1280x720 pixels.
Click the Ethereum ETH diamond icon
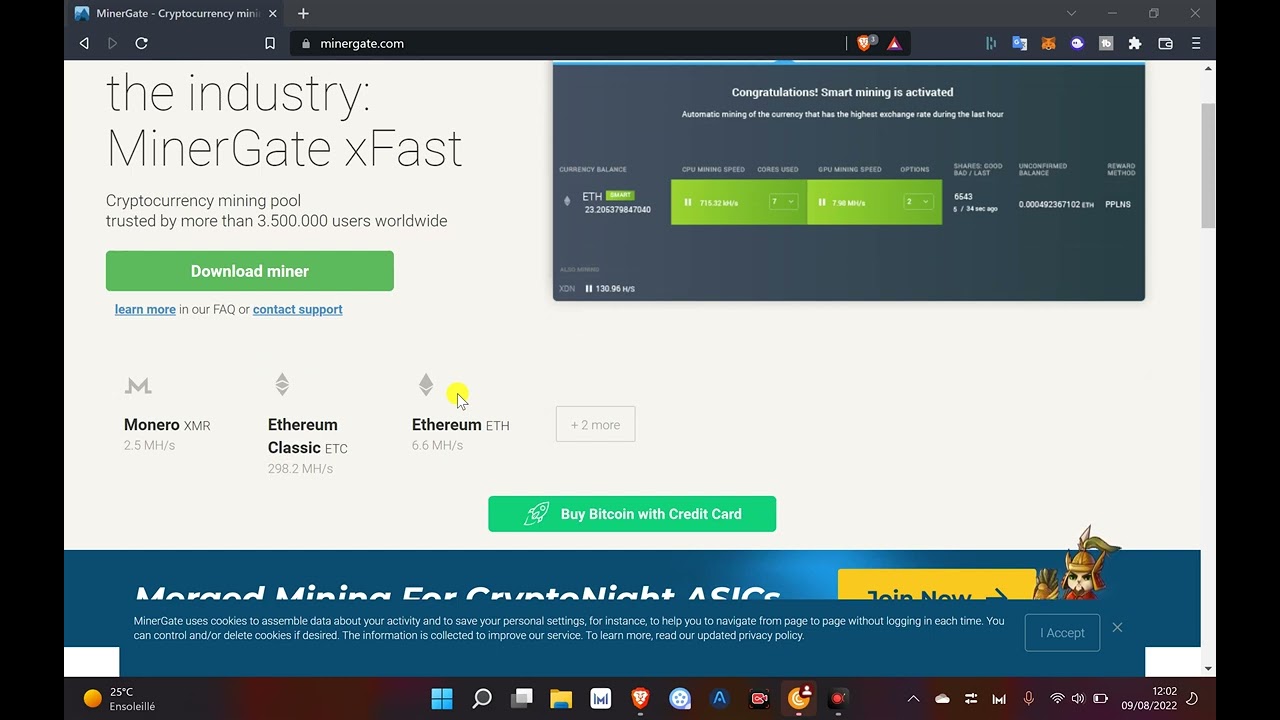426,384
